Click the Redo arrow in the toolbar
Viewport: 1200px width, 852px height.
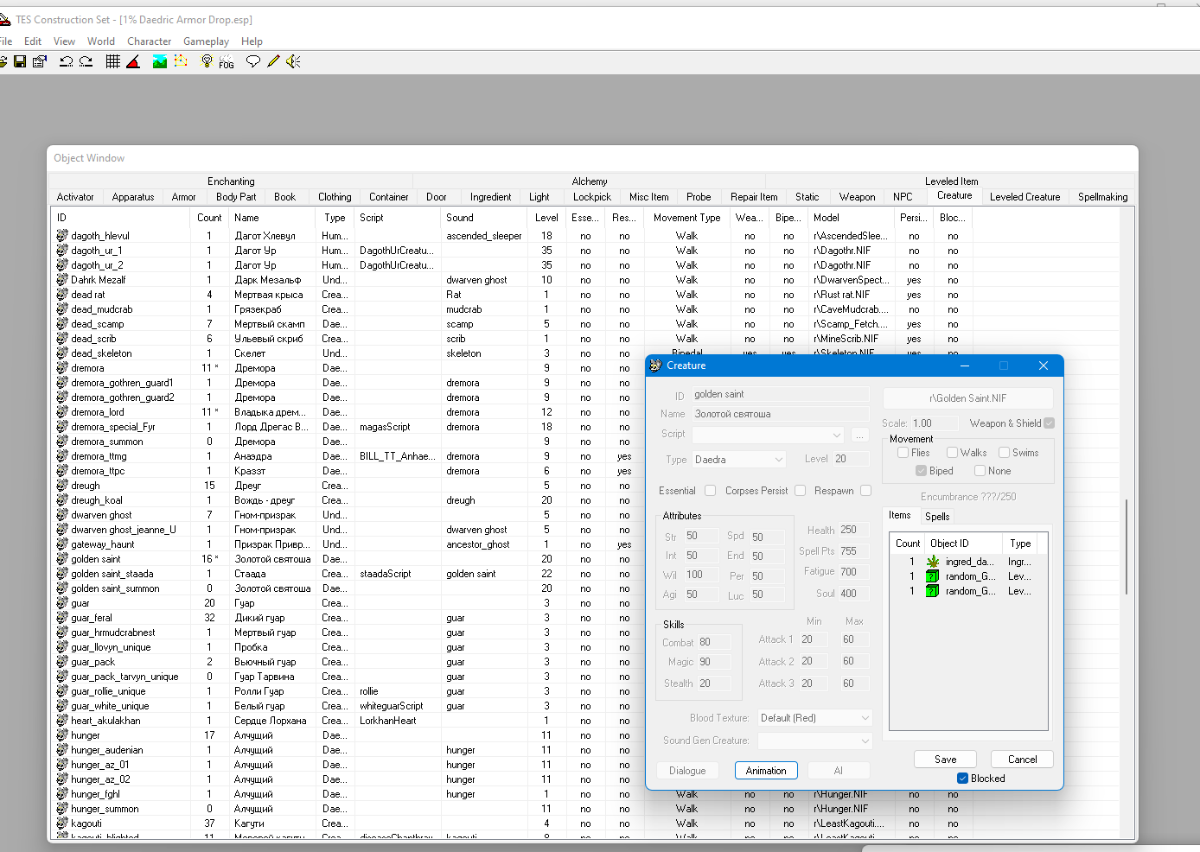click(85, 62)
